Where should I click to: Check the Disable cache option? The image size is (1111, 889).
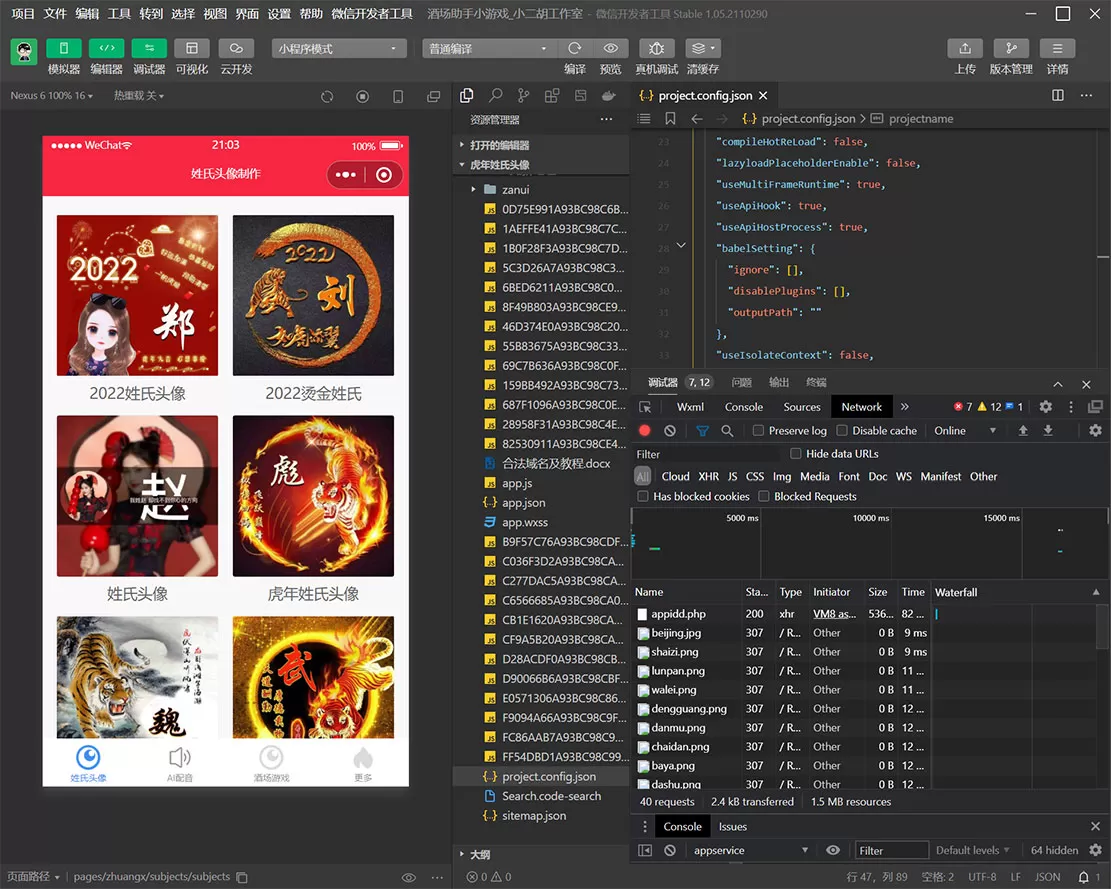842,431
